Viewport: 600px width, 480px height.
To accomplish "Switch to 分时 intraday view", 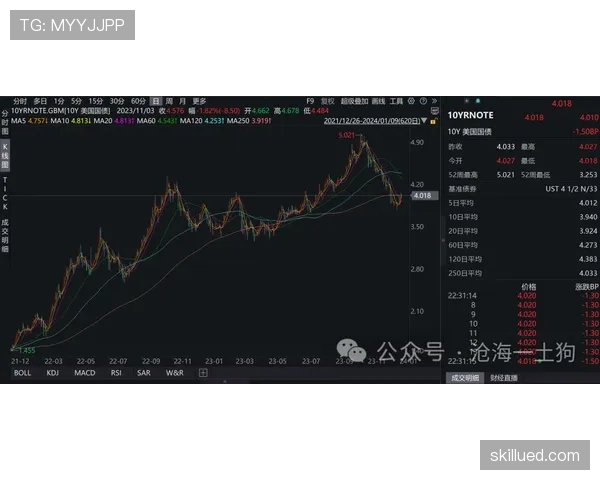I will pos(20,101).
